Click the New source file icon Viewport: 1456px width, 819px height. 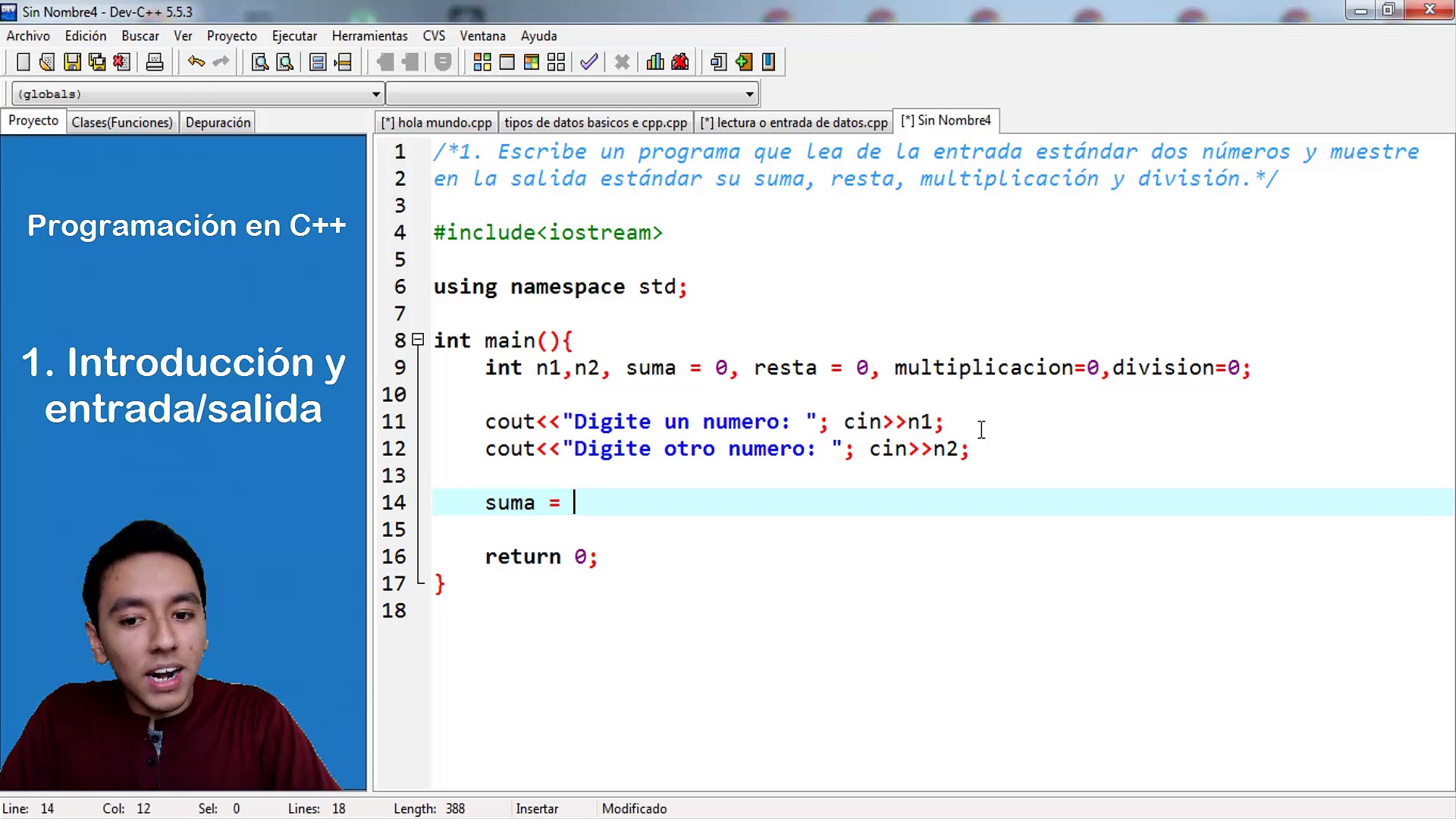pyautogui.click(x=23, y=61)
